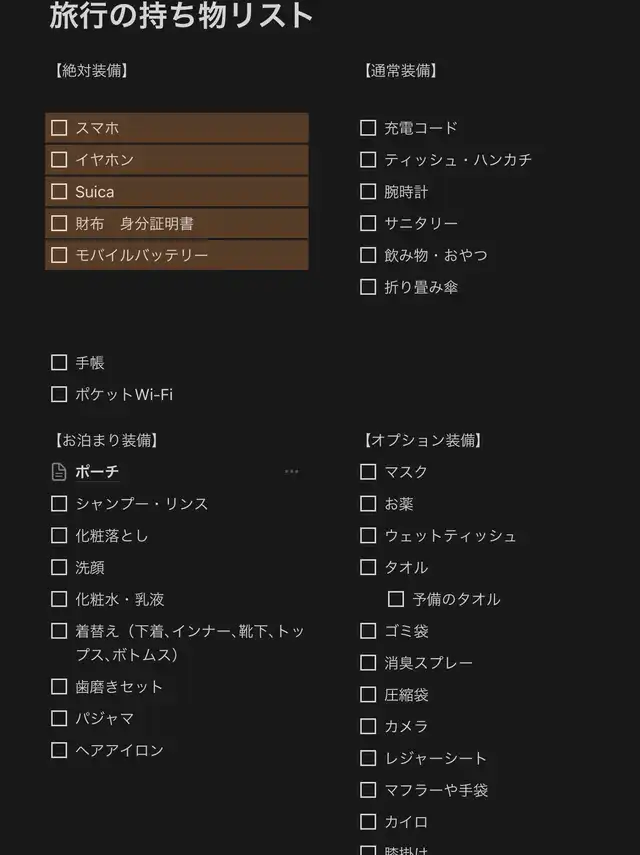Check off モバイルバッテリー item
Image resolution: width=640 pixels, height=855 pixels.
59,255
